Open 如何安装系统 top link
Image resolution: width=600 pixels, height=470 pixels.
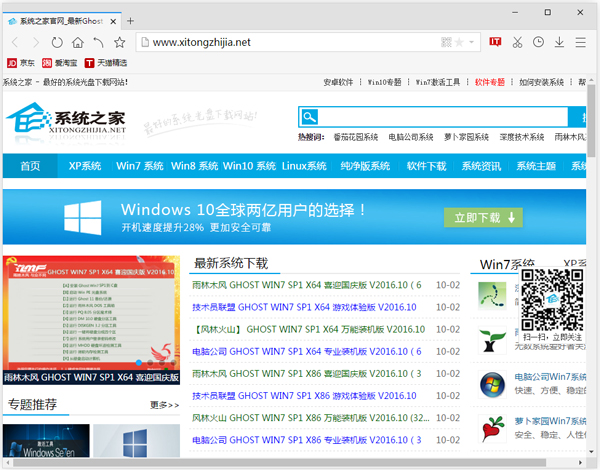(x=541, y=82)
